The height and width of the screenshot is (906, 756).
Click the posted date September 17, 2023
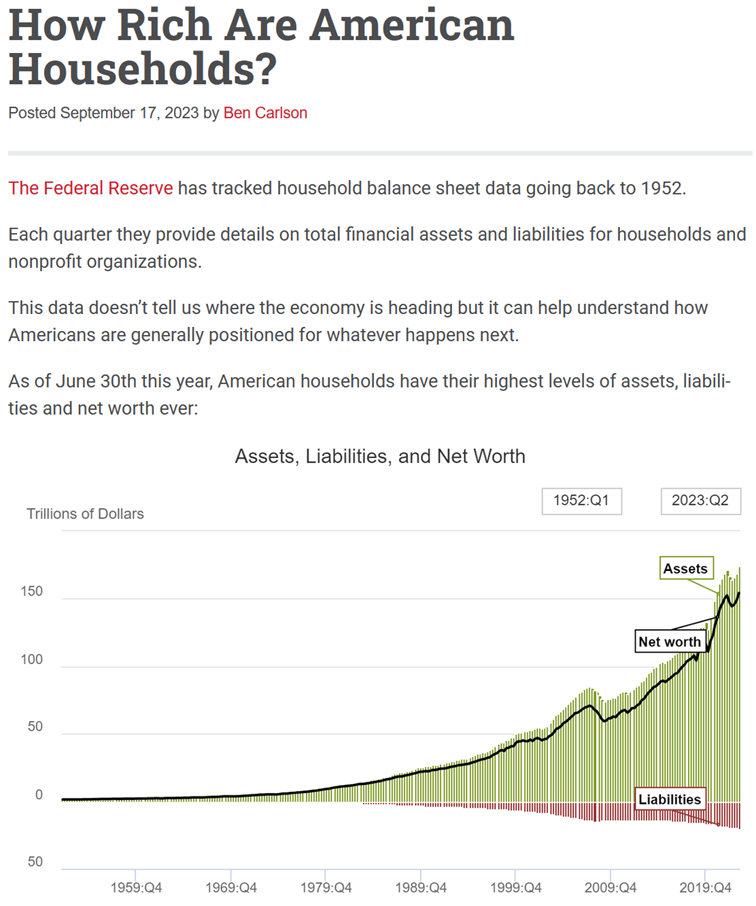(x=129, y=113)
